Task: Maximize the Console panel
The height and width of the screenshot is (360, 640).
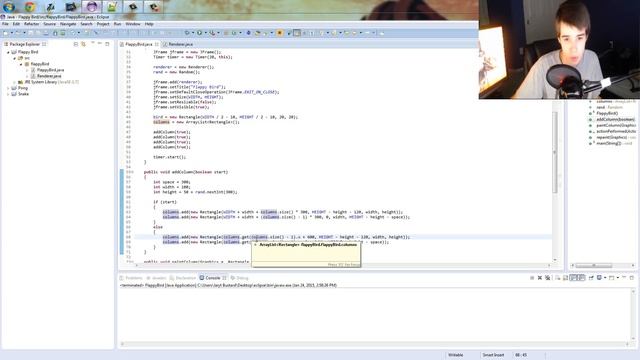Action: [x=631, y=278]
